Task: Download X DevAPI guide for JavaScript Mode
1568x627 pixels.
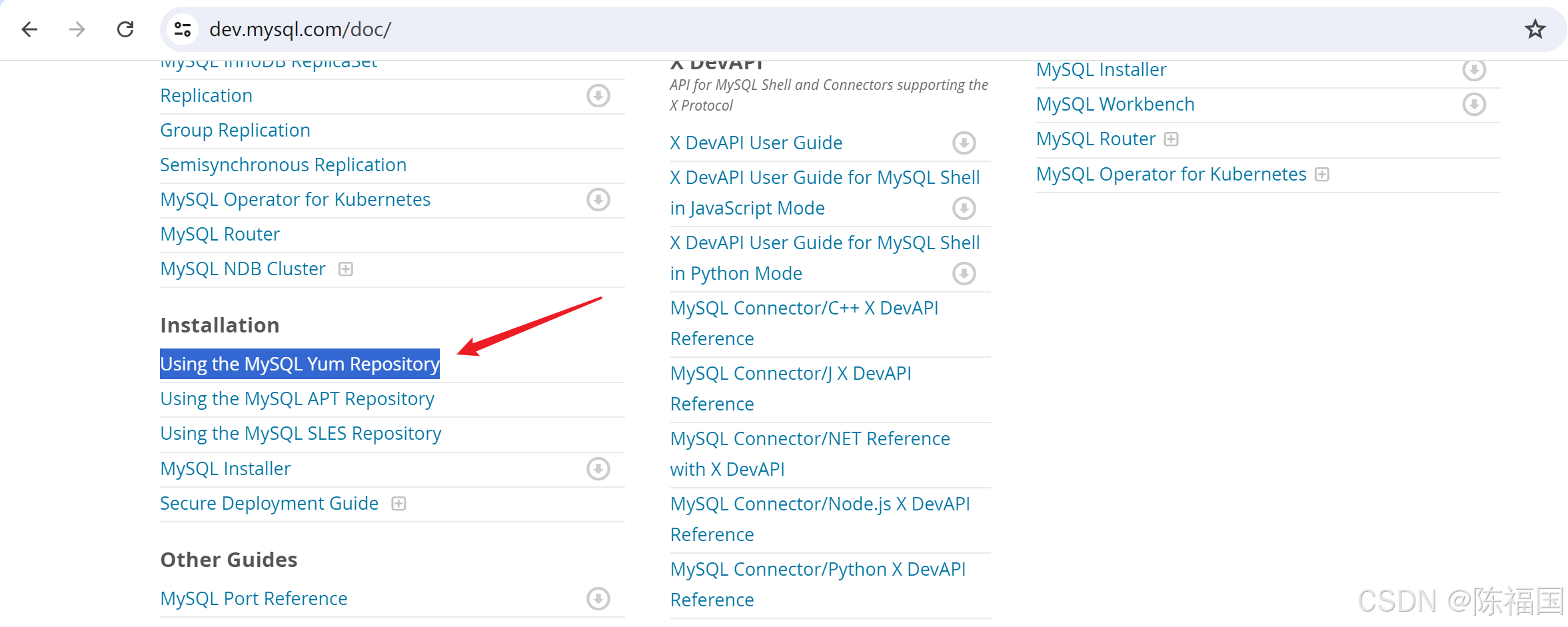Action: 964,208
